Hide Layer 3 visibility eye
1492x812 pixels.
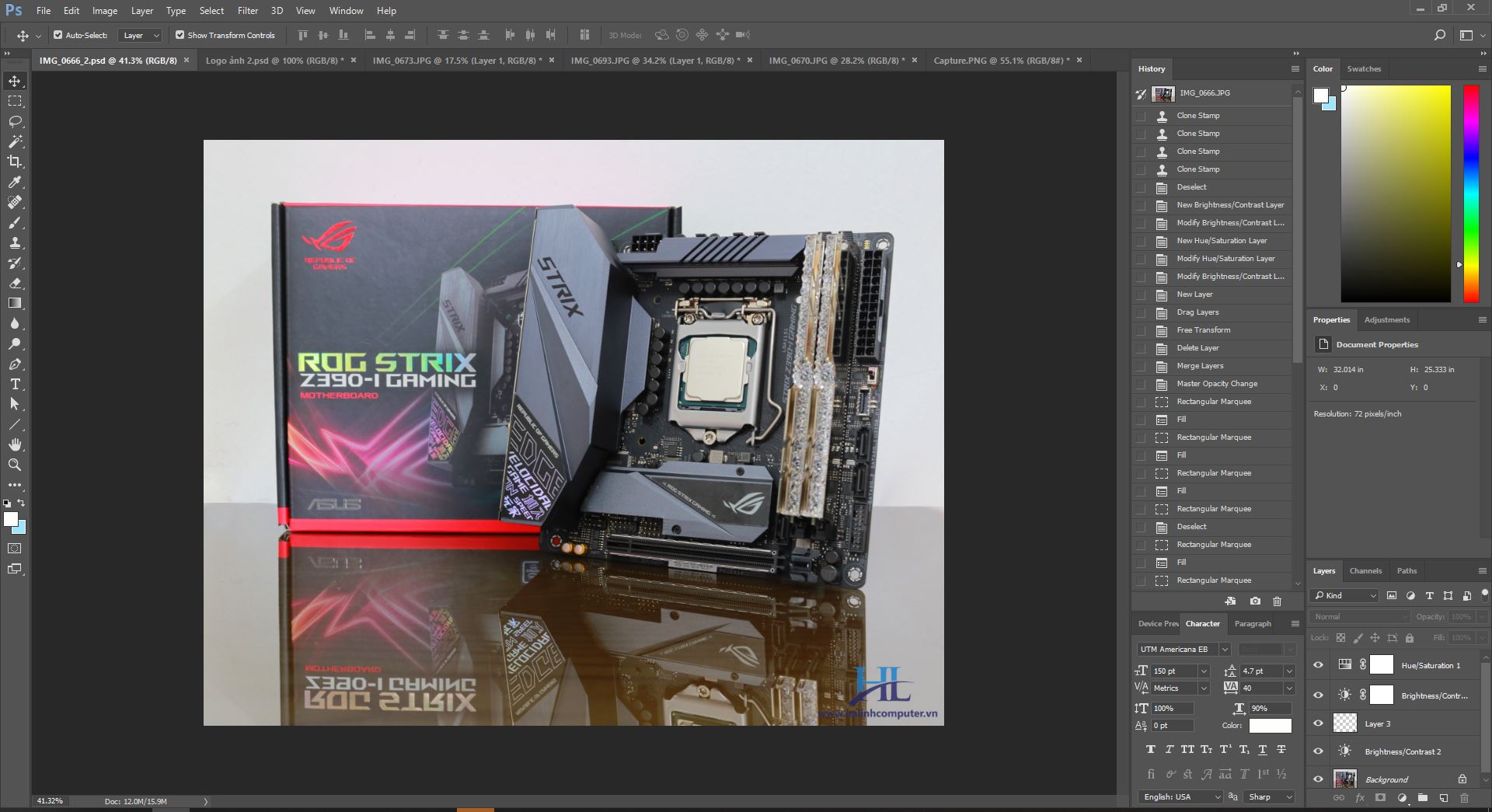pos(1318,723)
